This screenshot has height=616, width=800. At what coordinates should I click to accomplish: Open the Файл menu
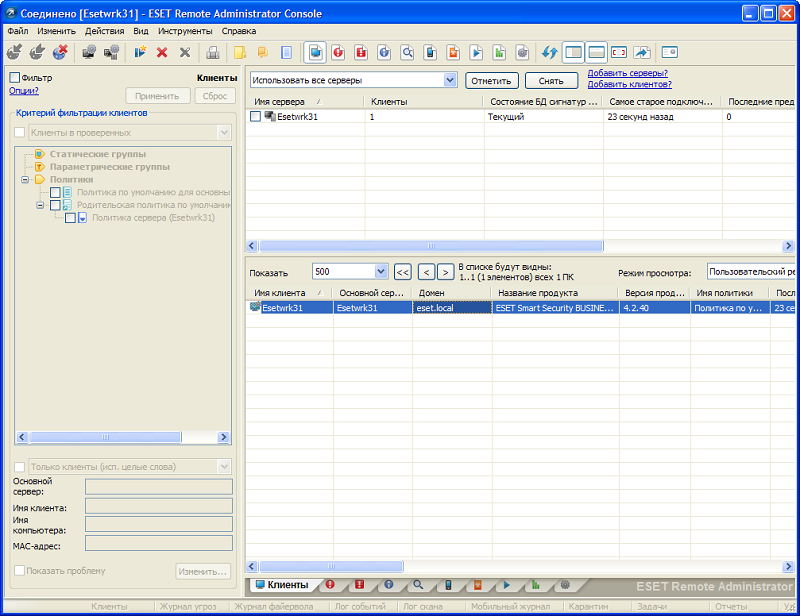point(18,31)
